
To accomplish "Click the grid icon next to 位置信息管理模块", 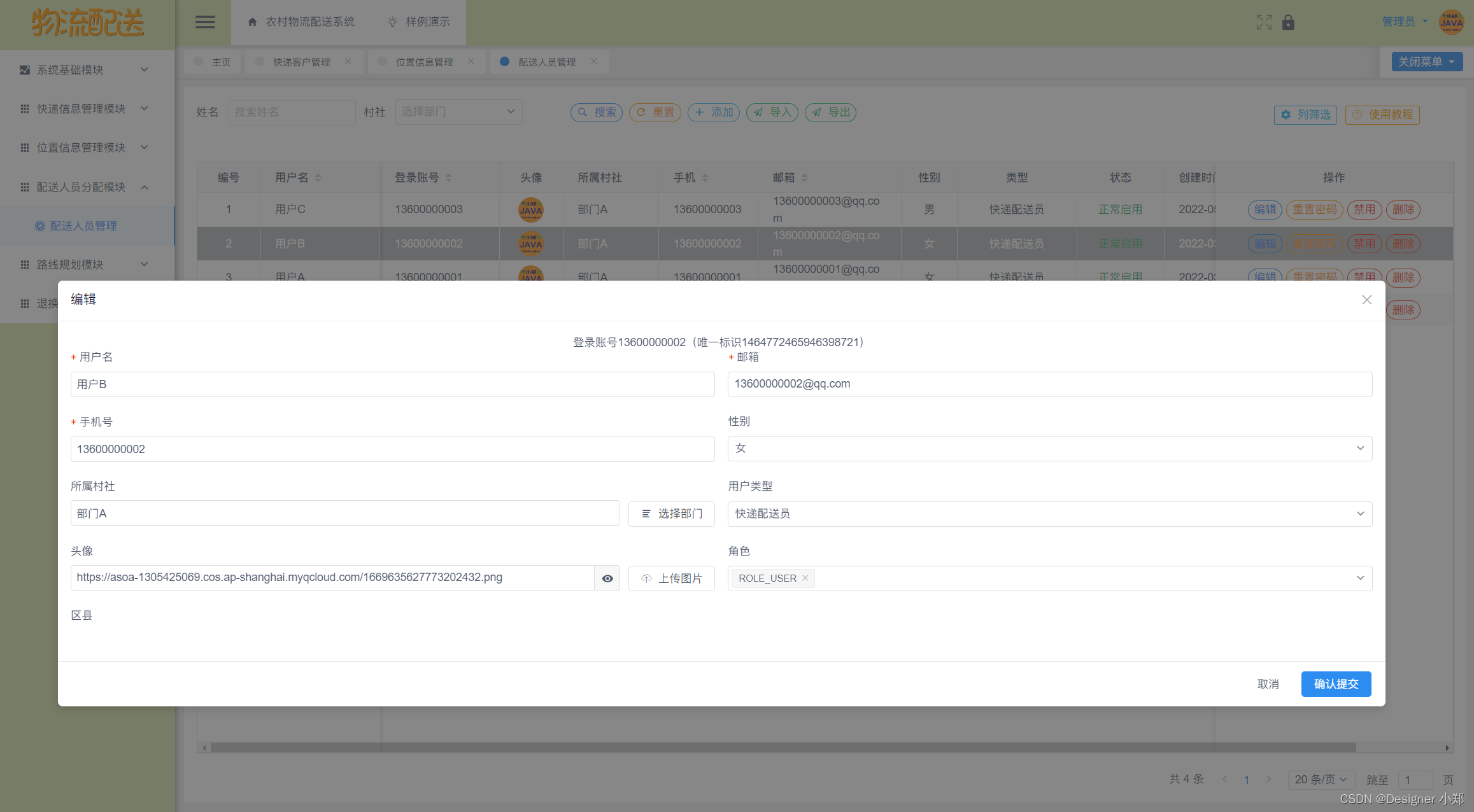I will 25,148.
